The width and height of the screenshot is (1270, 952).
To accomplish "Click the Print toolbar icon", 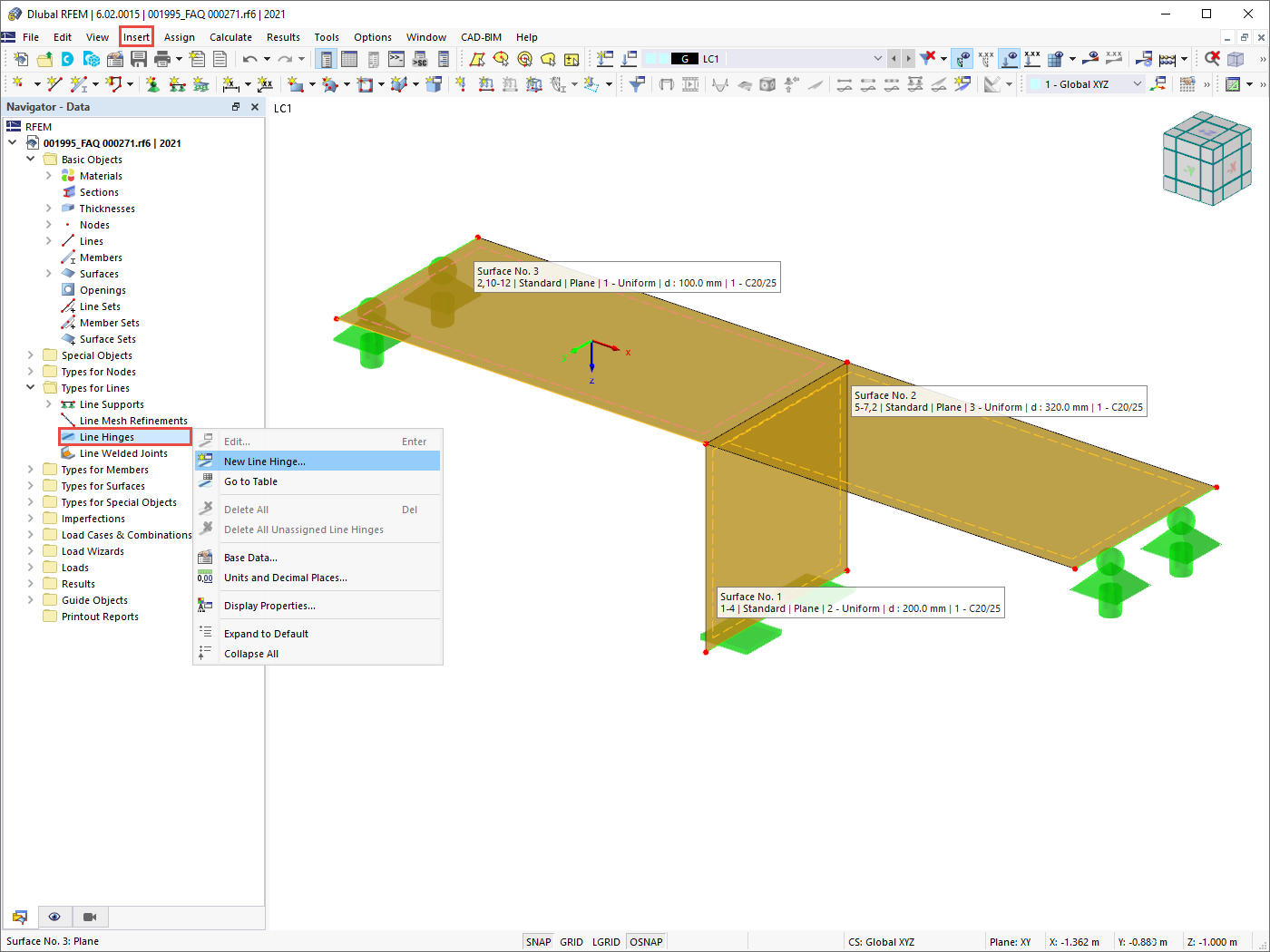I will pyautogui.click(x=162, y=59).
